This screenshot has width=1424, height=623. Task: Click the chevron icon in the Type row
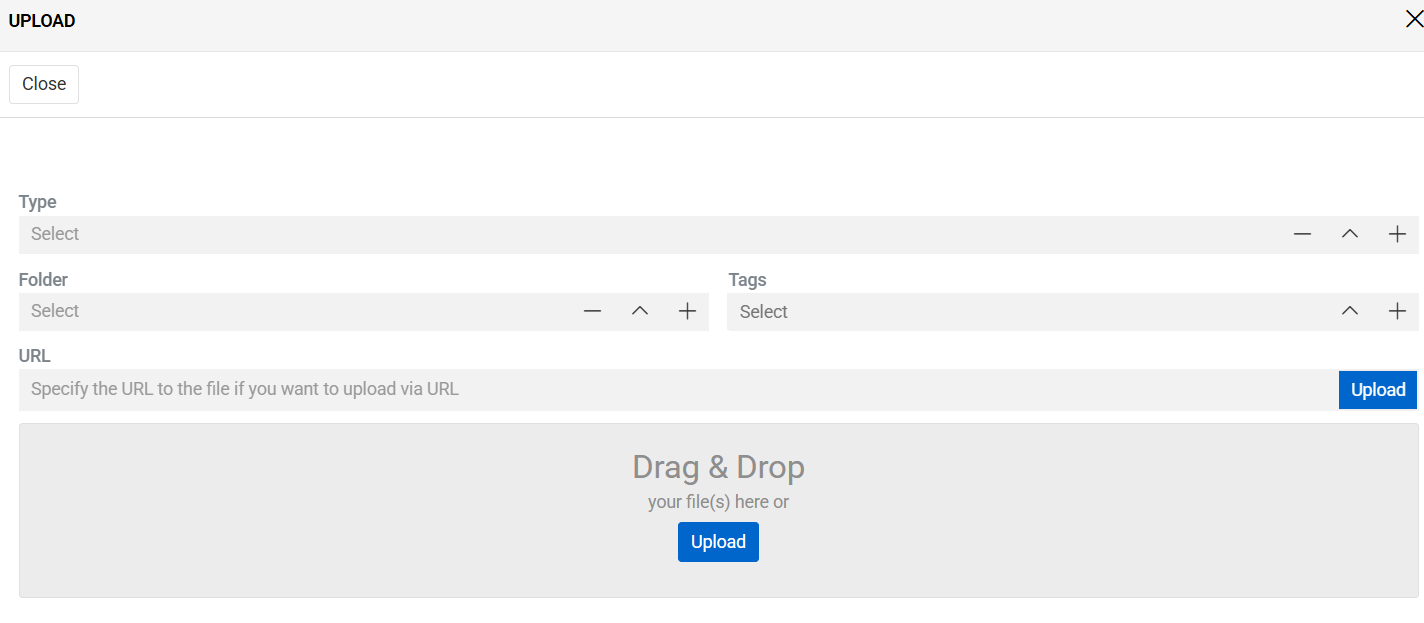tap(1350, 233)
